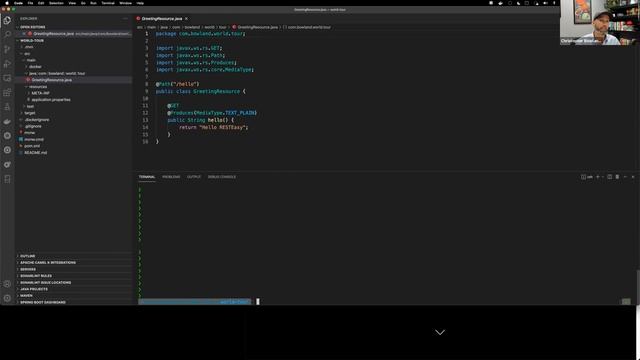Click the com.bowland.world.tour breadcrumb symbol
The height and width of the screenshot is (360, 640).
tap(309, 27)
